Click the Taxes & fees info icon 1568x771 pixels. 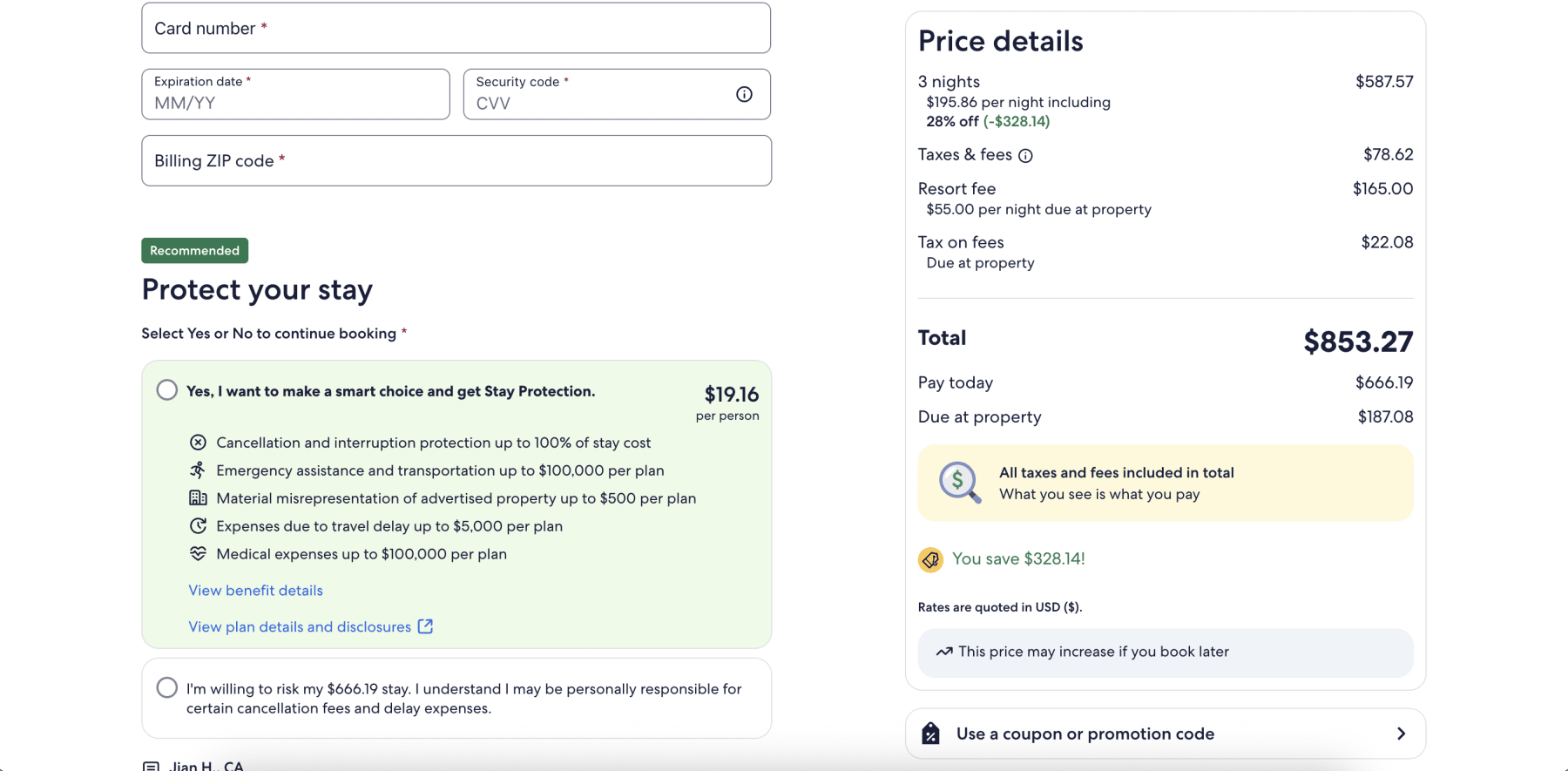point(1027,155)
